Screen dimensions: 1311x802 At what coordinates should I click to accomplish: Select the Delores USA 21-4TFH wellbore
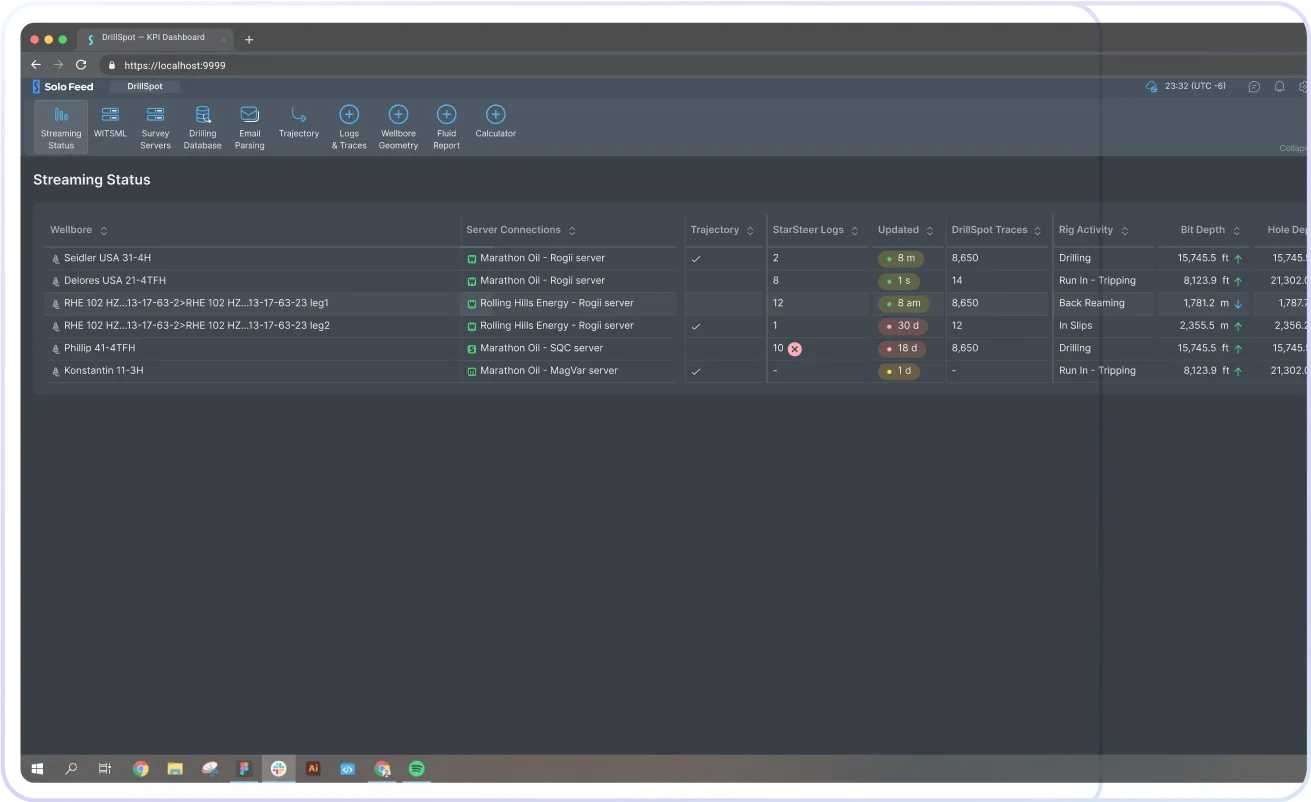[115, 281]
